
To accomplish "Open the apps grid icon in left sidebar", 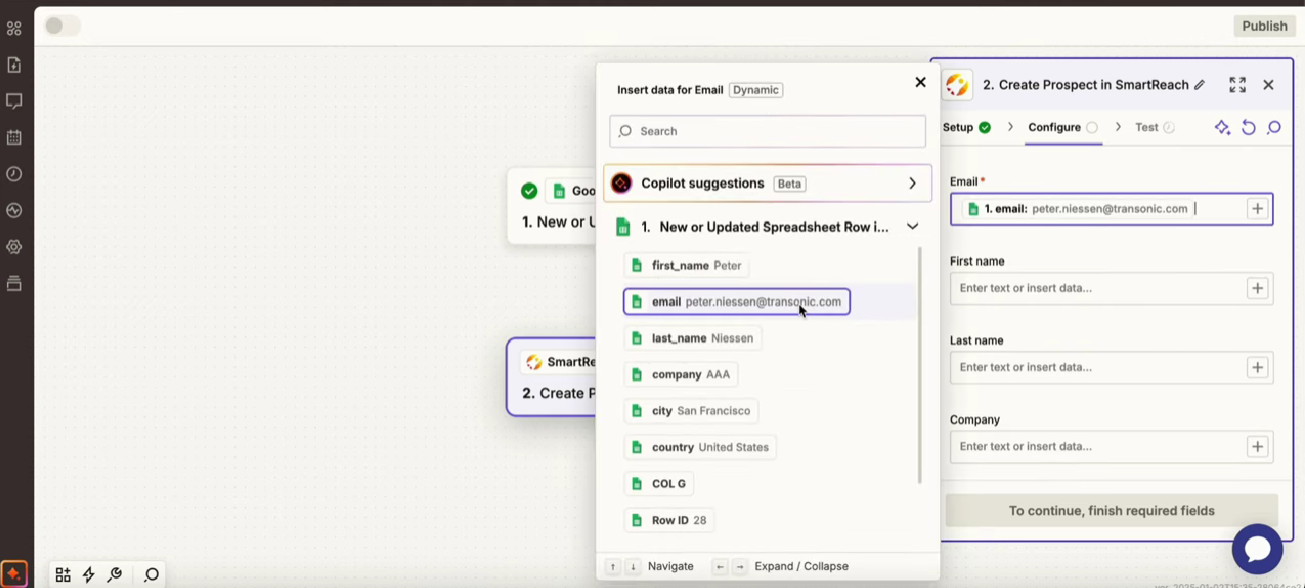I will coord(14,28).
